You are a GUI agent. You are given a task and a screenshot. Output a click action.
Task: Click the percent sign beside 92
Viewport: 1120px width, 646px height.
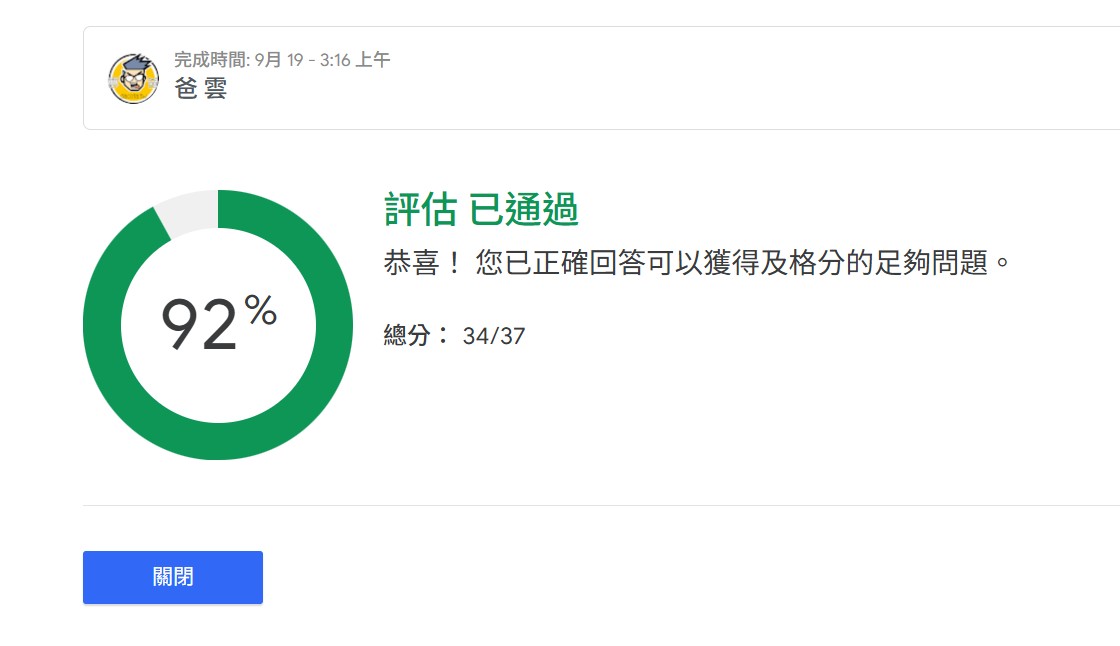(260, 311)
